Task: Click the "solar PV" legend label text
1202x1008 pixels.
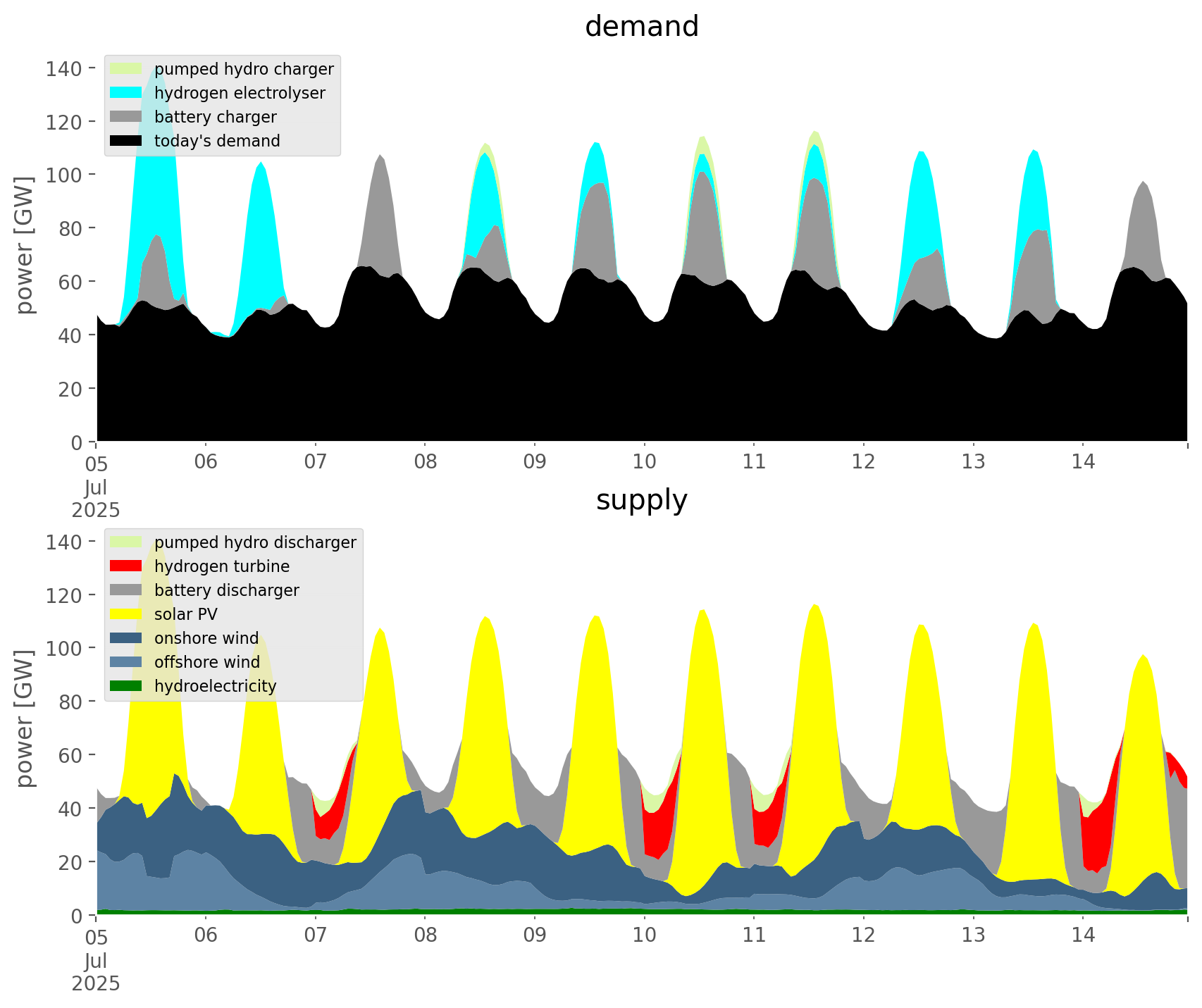Action: pos(186,614)
